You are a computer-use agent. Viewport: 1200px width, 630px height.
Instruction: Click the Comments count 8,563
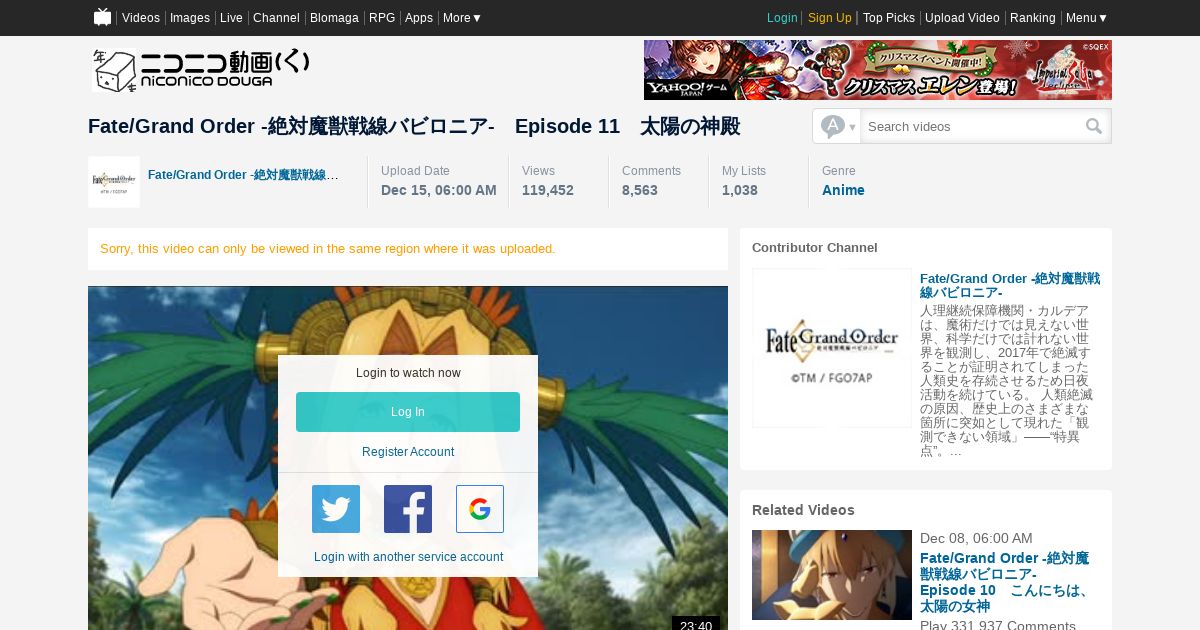(640, 190)
